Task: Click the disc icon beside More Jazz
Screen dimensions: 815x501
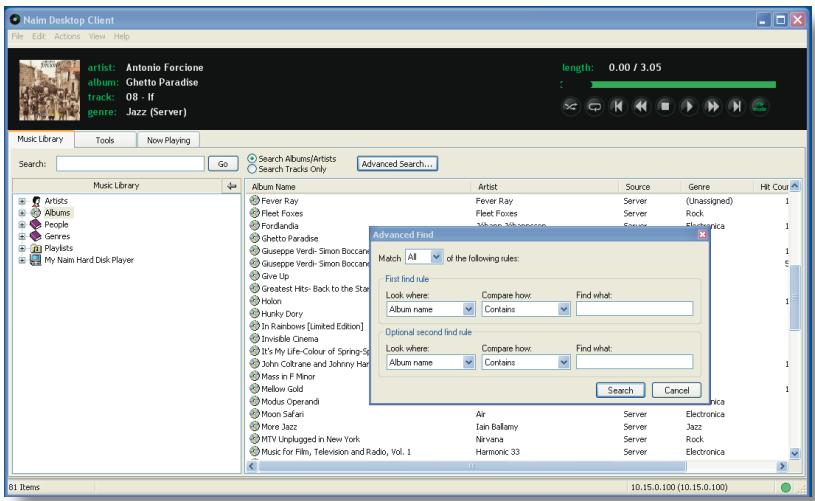Action: (255, 426)
